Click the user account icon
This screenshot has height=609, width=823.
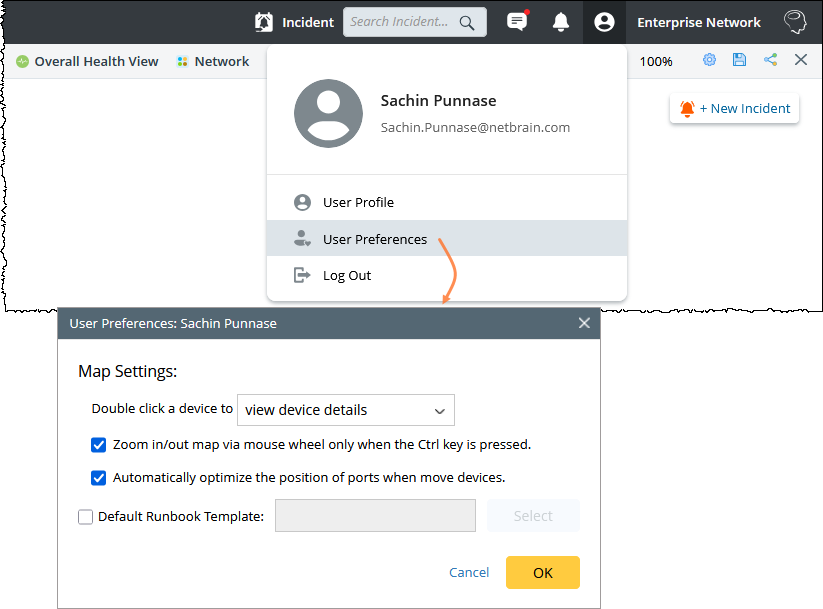click(604, 22)
